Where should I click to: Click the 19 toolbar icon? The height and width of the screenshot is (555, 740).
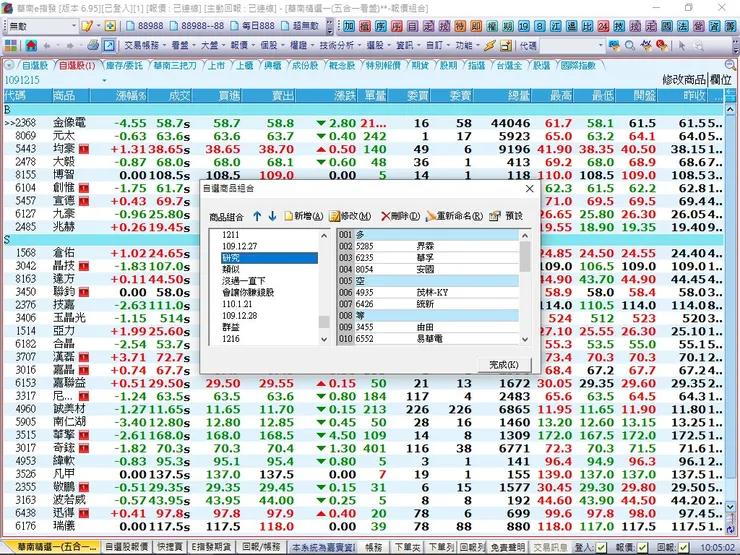pyautogui.click(x=523, y=26)
